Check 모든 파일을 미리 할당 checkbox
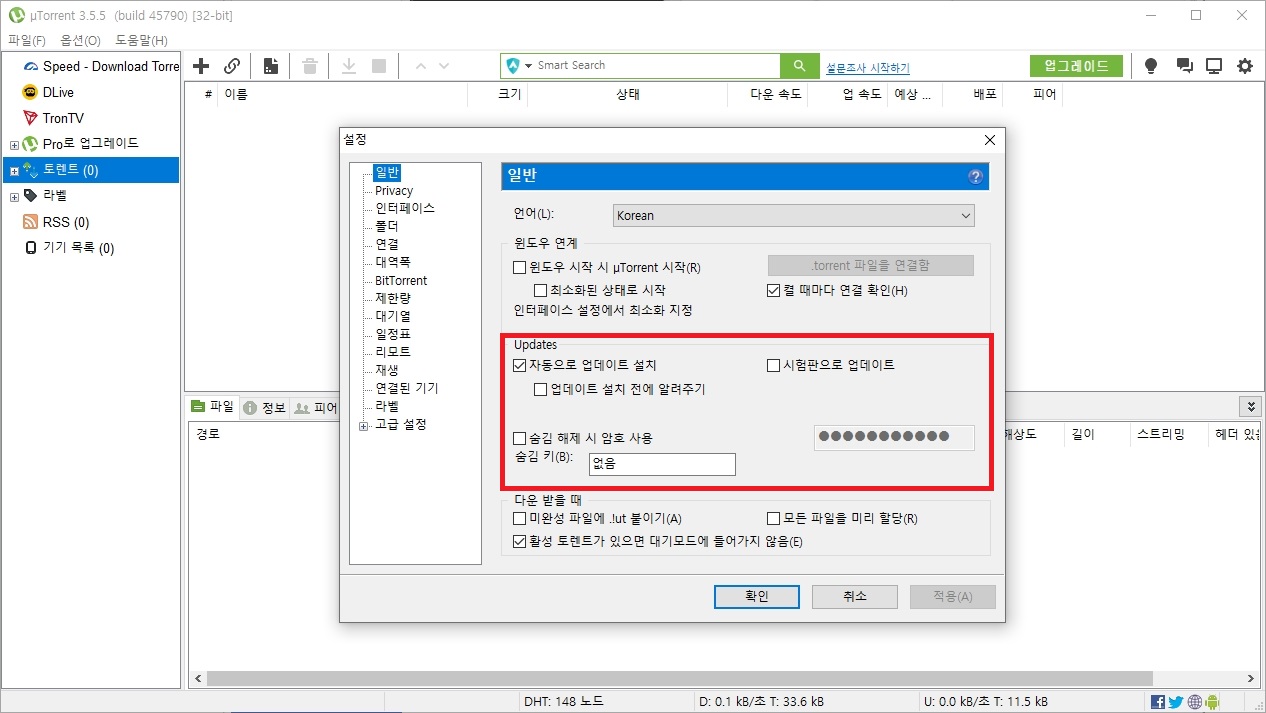 773,519
